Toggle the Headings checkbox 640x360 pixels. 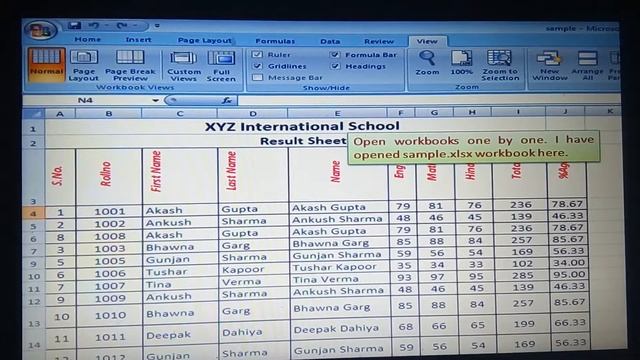335,66
